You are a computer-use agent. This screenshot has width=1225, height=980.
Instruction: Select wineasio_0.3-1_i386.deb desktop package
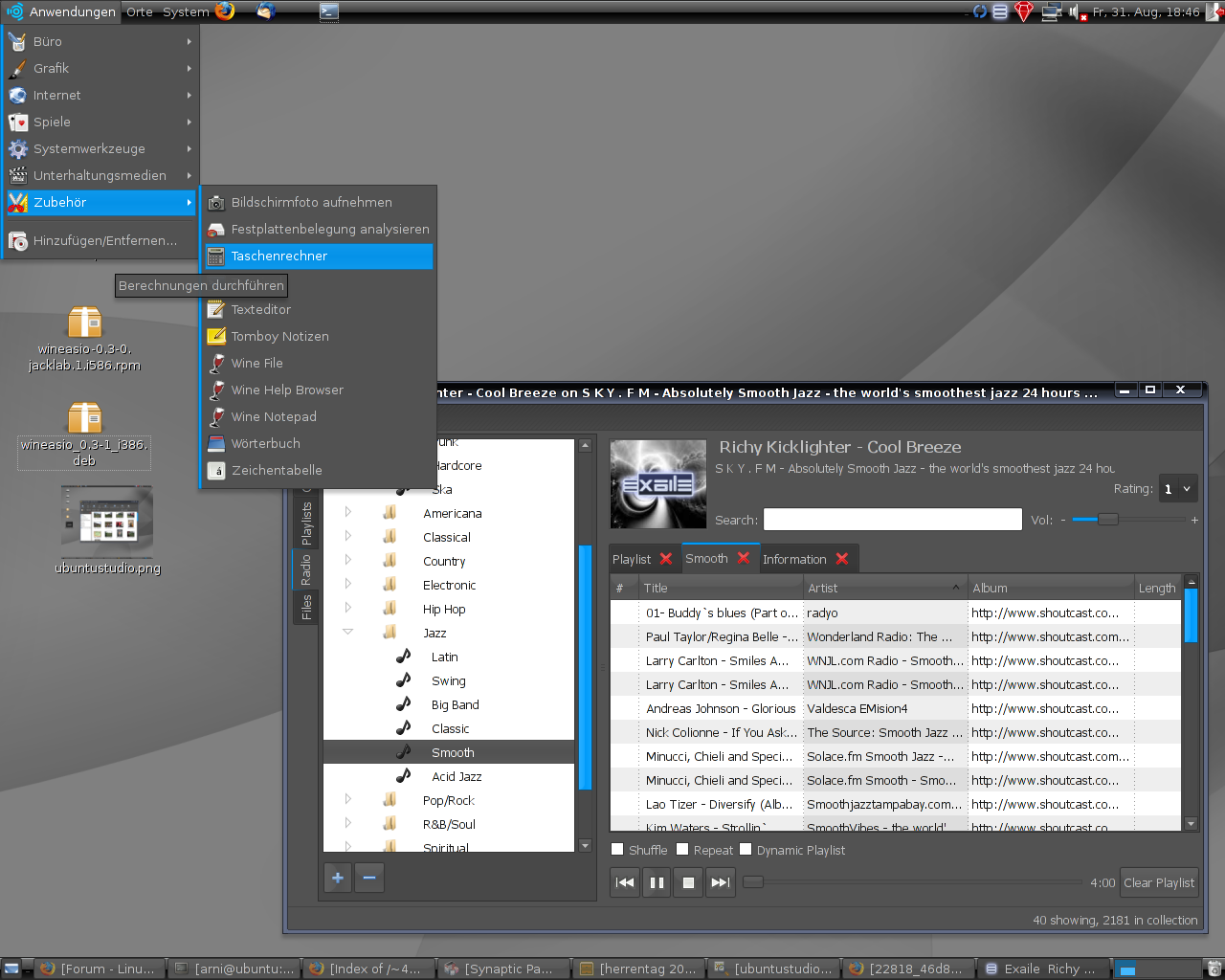click(84, 434)
